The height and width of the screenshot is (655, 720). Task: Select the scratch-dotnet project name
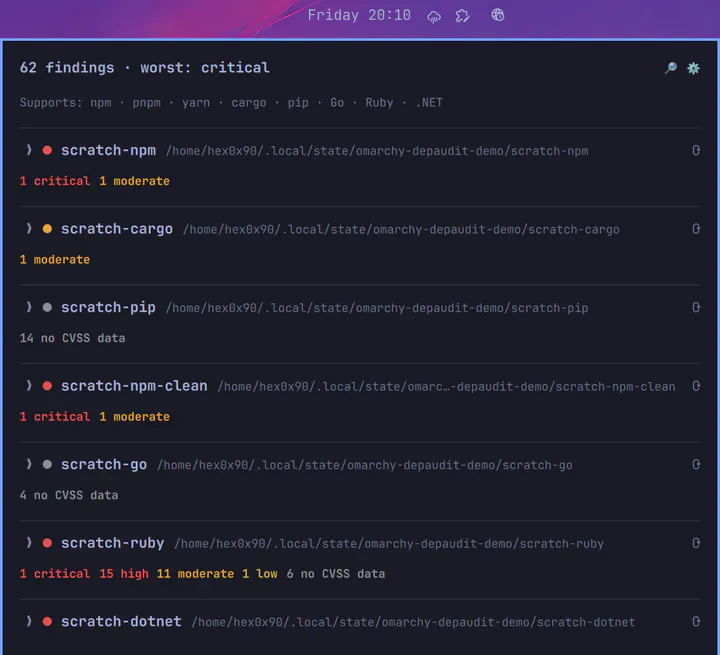point(121,621)
